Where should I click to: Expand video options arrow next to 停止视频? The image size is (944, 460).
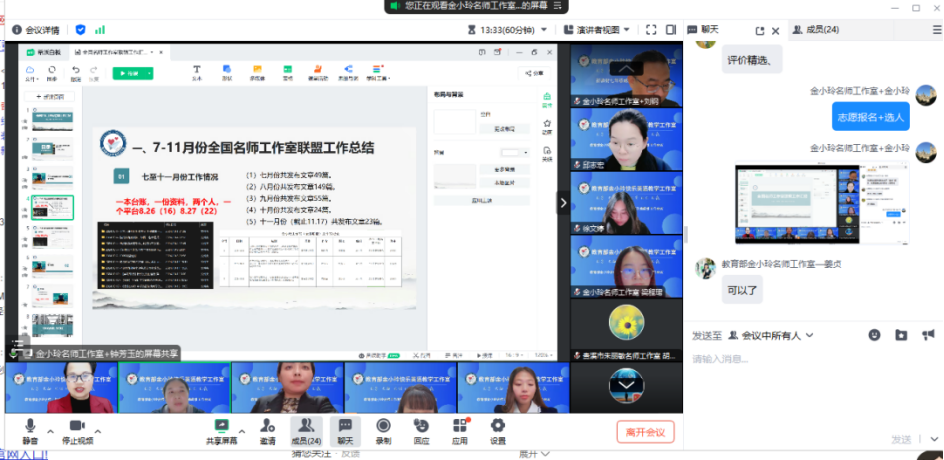[x=98, y=431]
